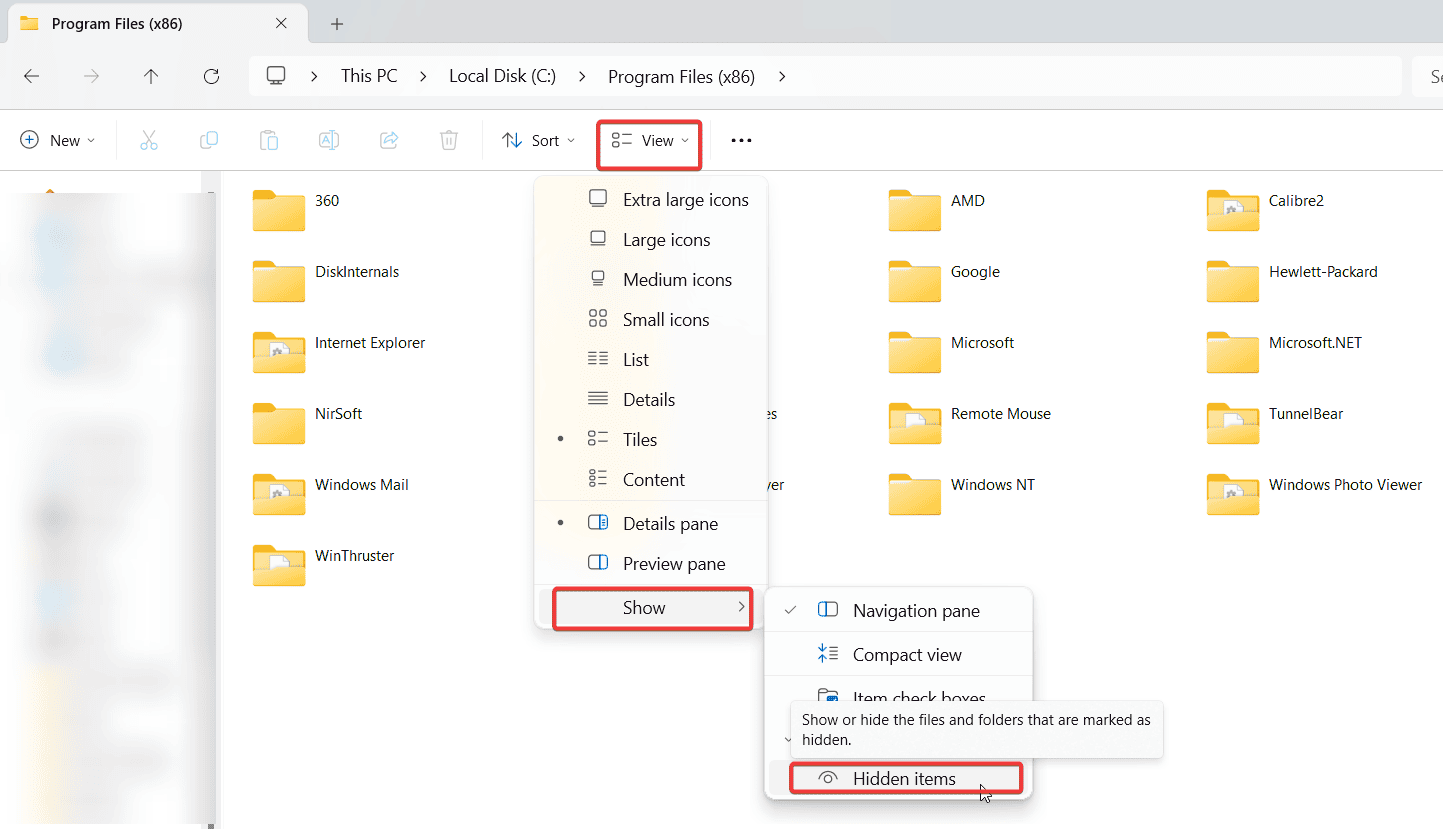Open the Sort dropdown
Screen dimensions: 1443x829
coord(539,141)
